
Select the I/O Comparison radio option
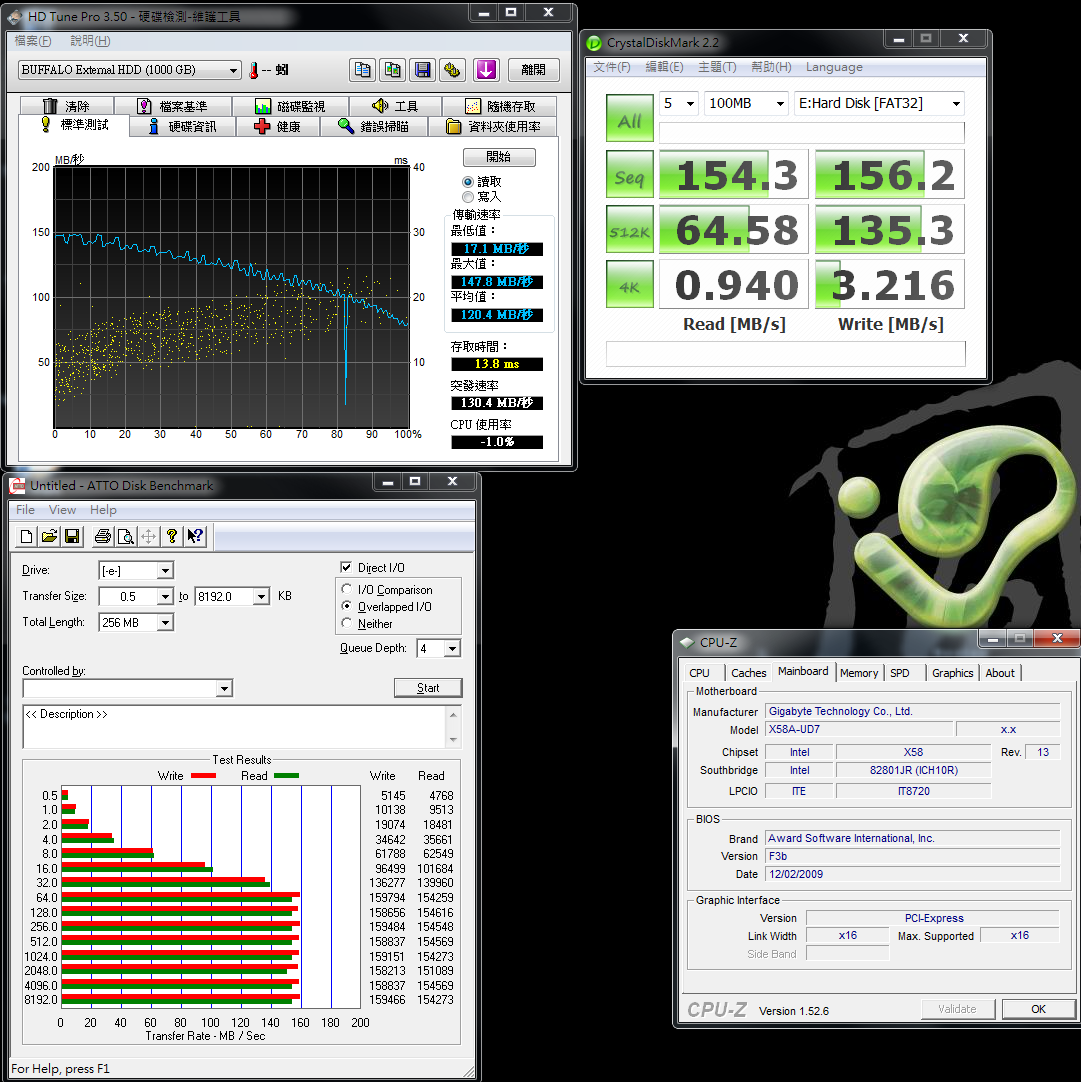click(347, 590)
